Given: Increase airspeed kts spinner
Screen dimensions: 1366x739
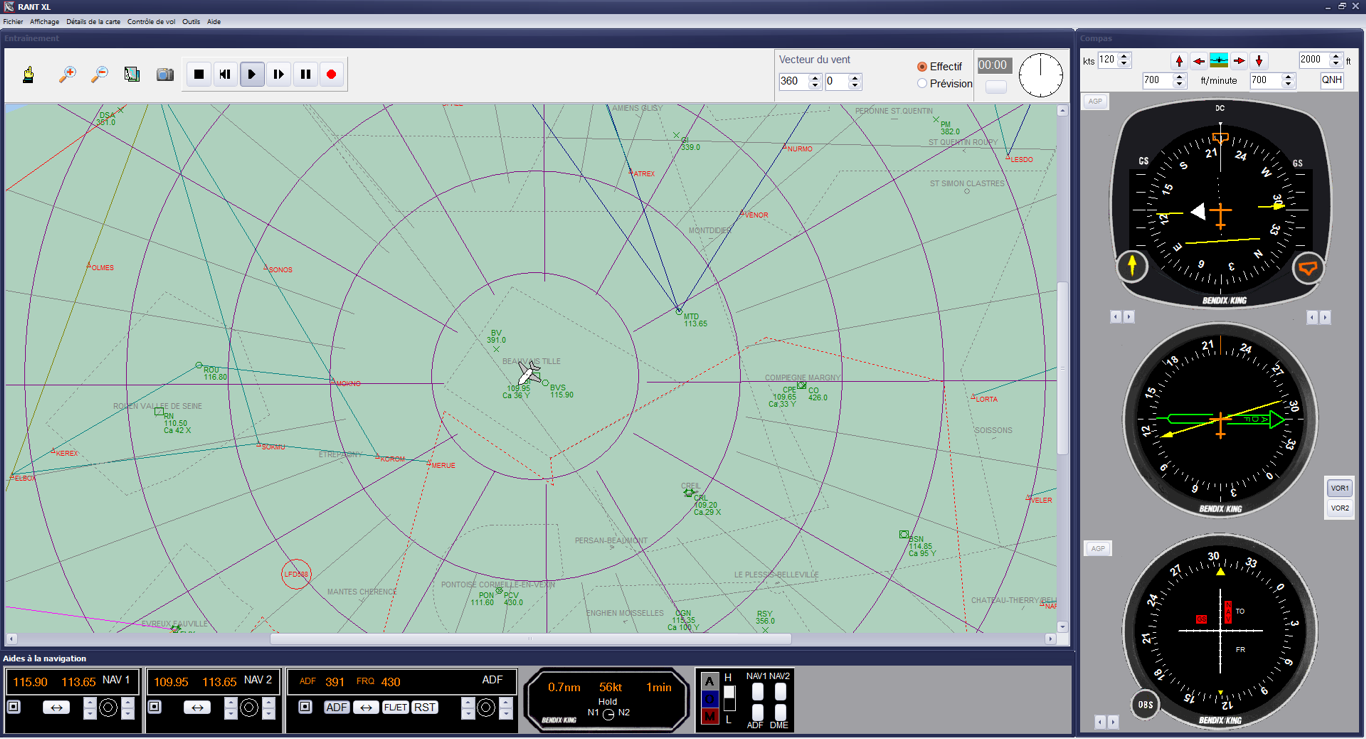Looking at the screenshot, I should tap(1124, 56).
